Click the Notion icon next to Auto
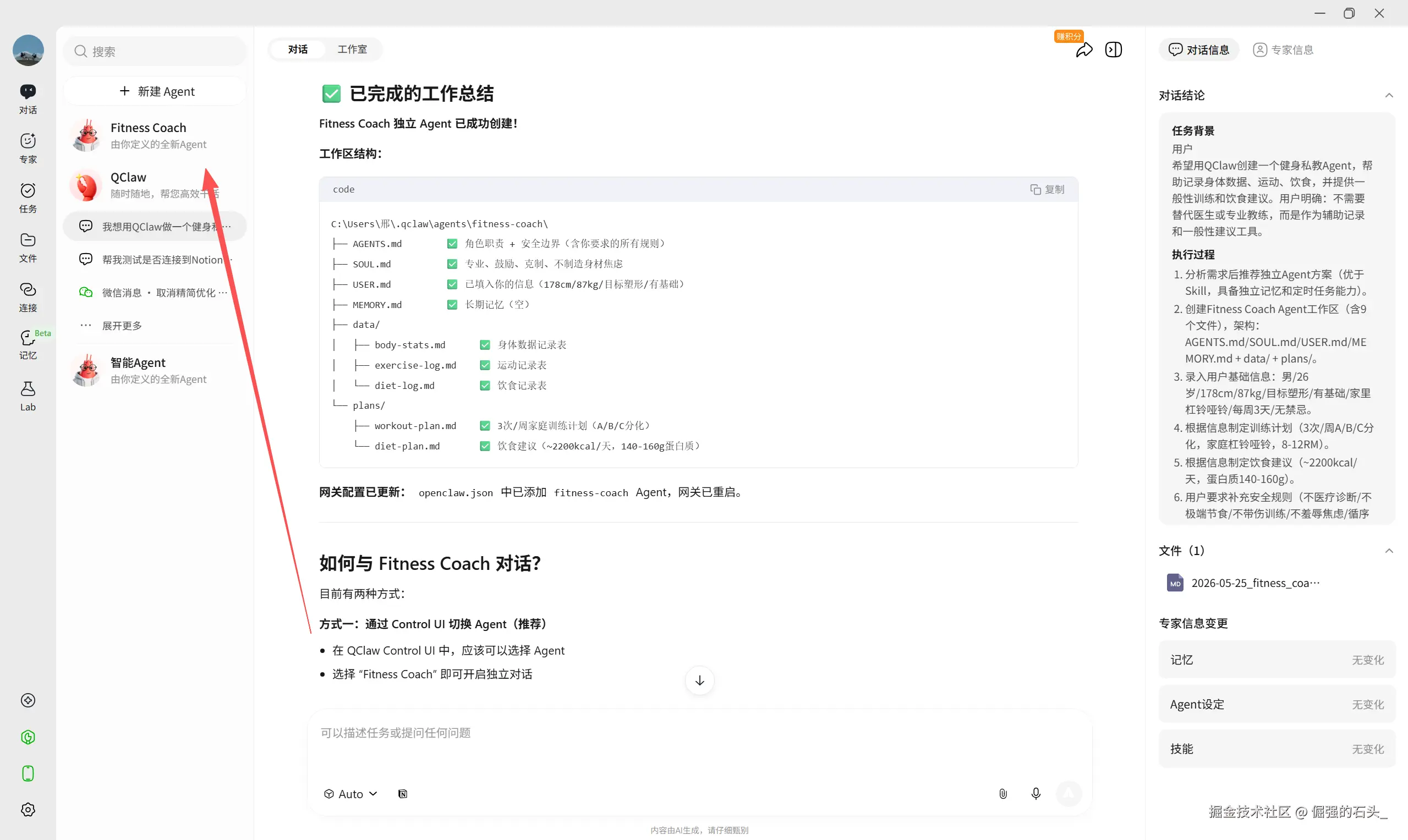 coord(403,794)
